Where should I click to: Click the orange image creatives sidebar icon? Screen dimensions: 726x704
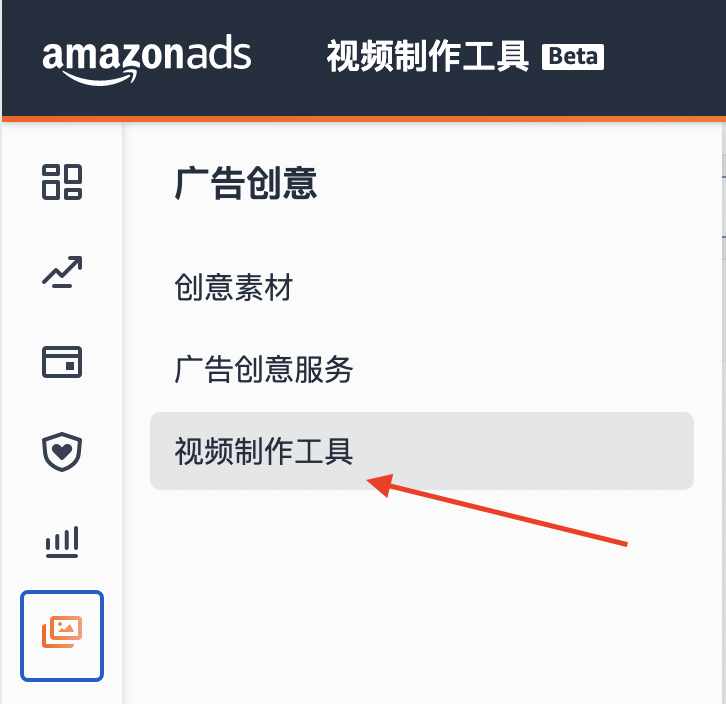pyautogui.click(x=62, y=636)
